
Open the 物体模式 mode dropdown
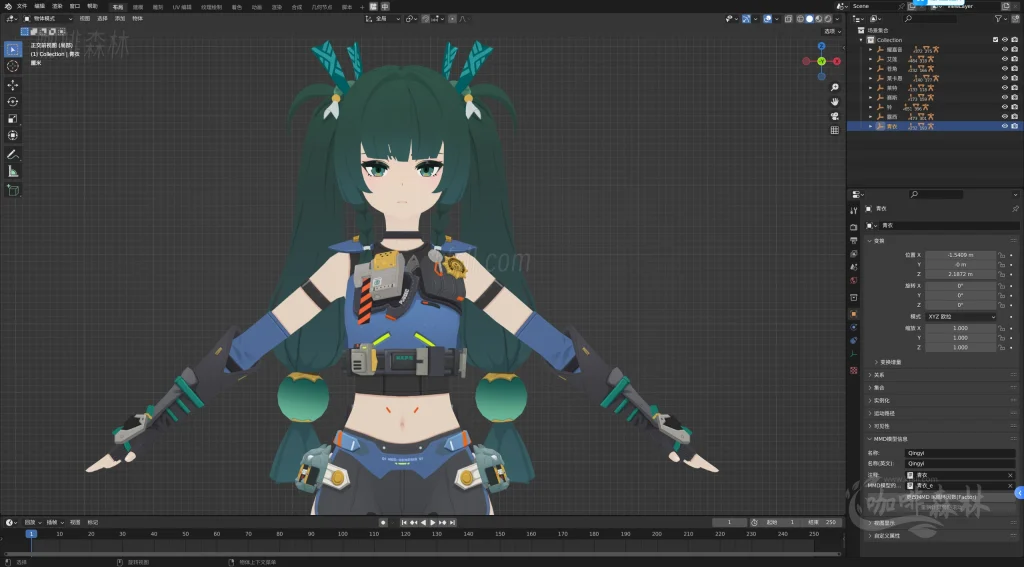click(x=48, y=19)
